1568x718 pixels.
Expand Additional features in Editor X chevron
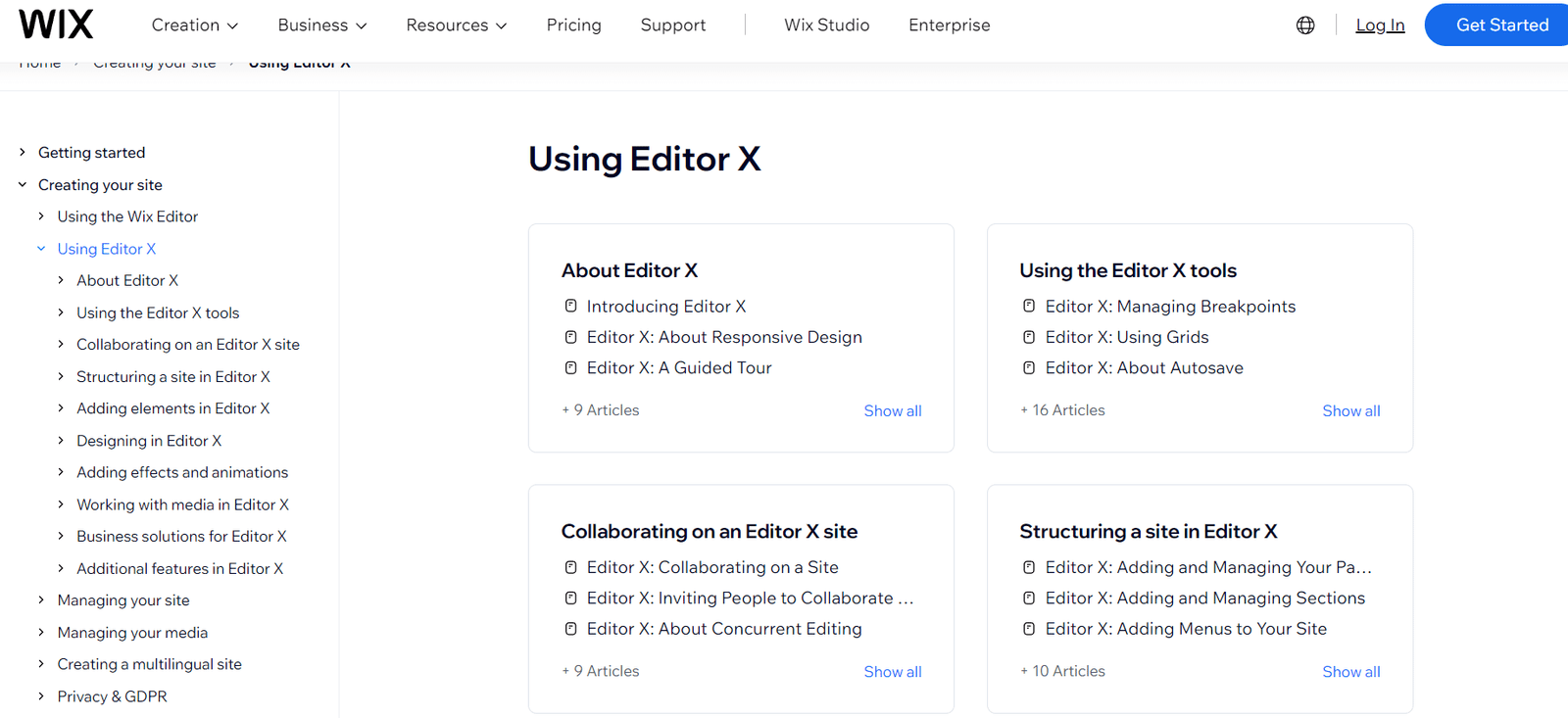tap(61, 568)
